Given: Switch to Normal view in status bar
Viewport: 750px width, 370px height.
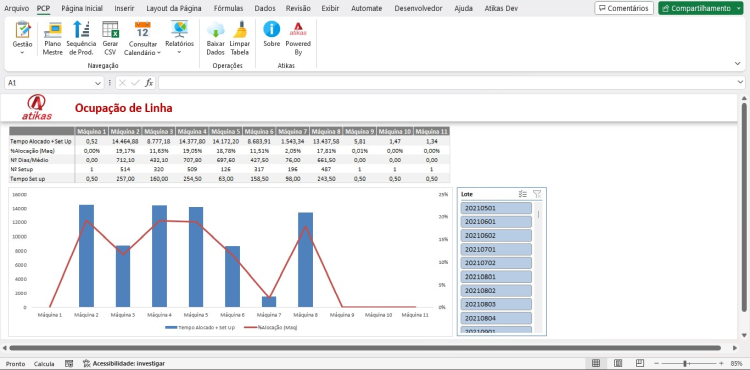Looking at the screenshot, I should pyautogui.click(x=596, y=363).
